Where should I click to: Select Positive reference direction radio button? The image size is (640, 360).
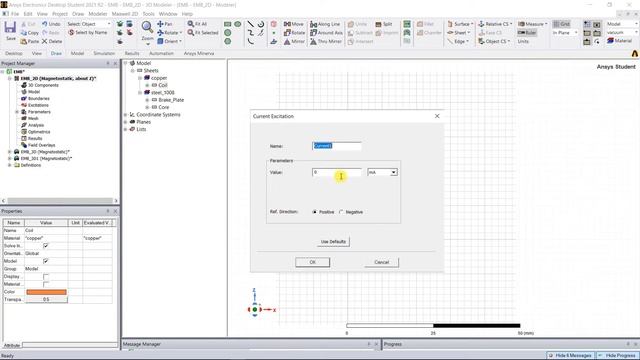(314, 212)
